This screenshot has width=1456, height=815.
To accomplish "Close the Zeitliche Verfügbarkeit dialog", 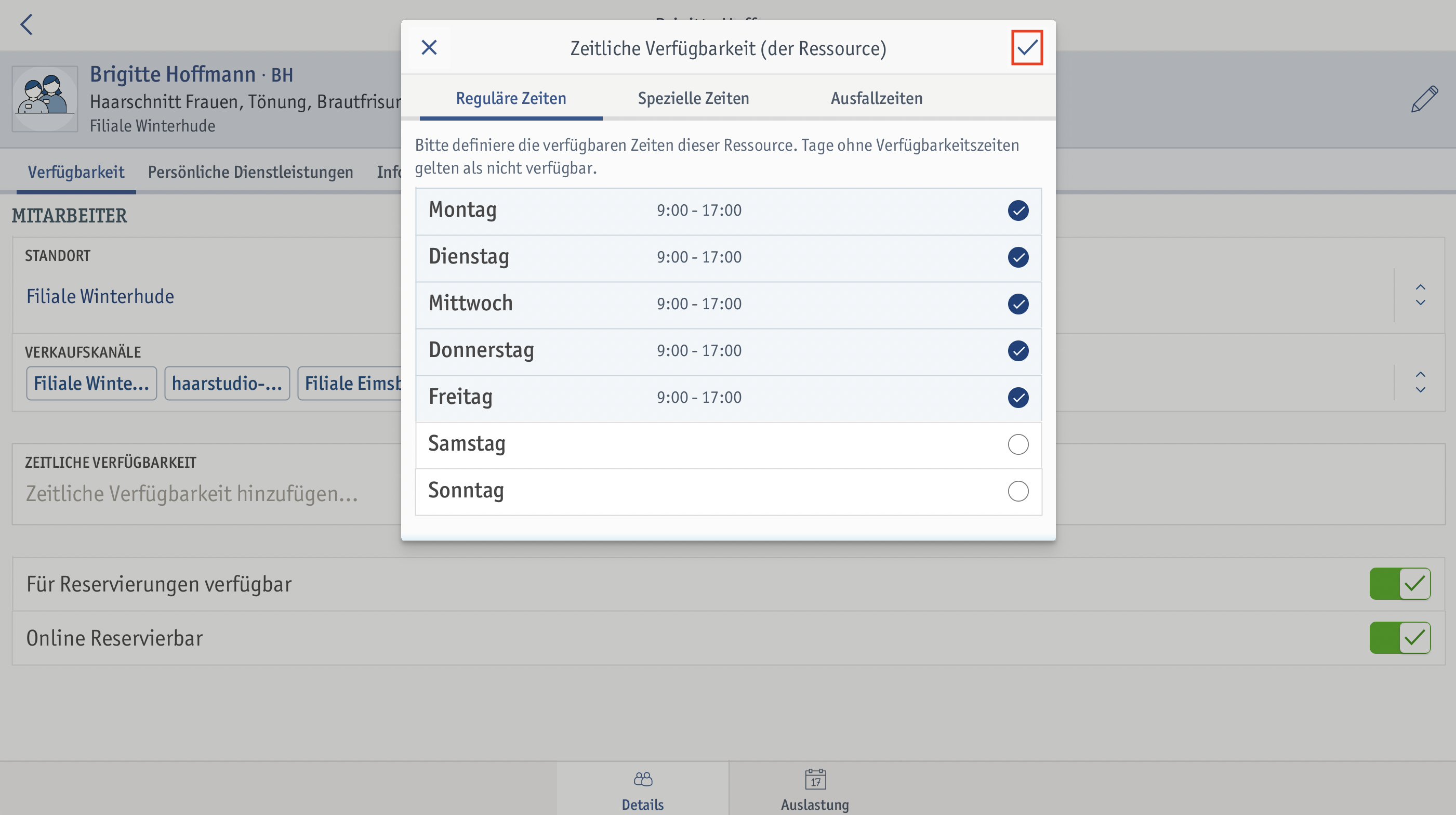I will [429, 47].
